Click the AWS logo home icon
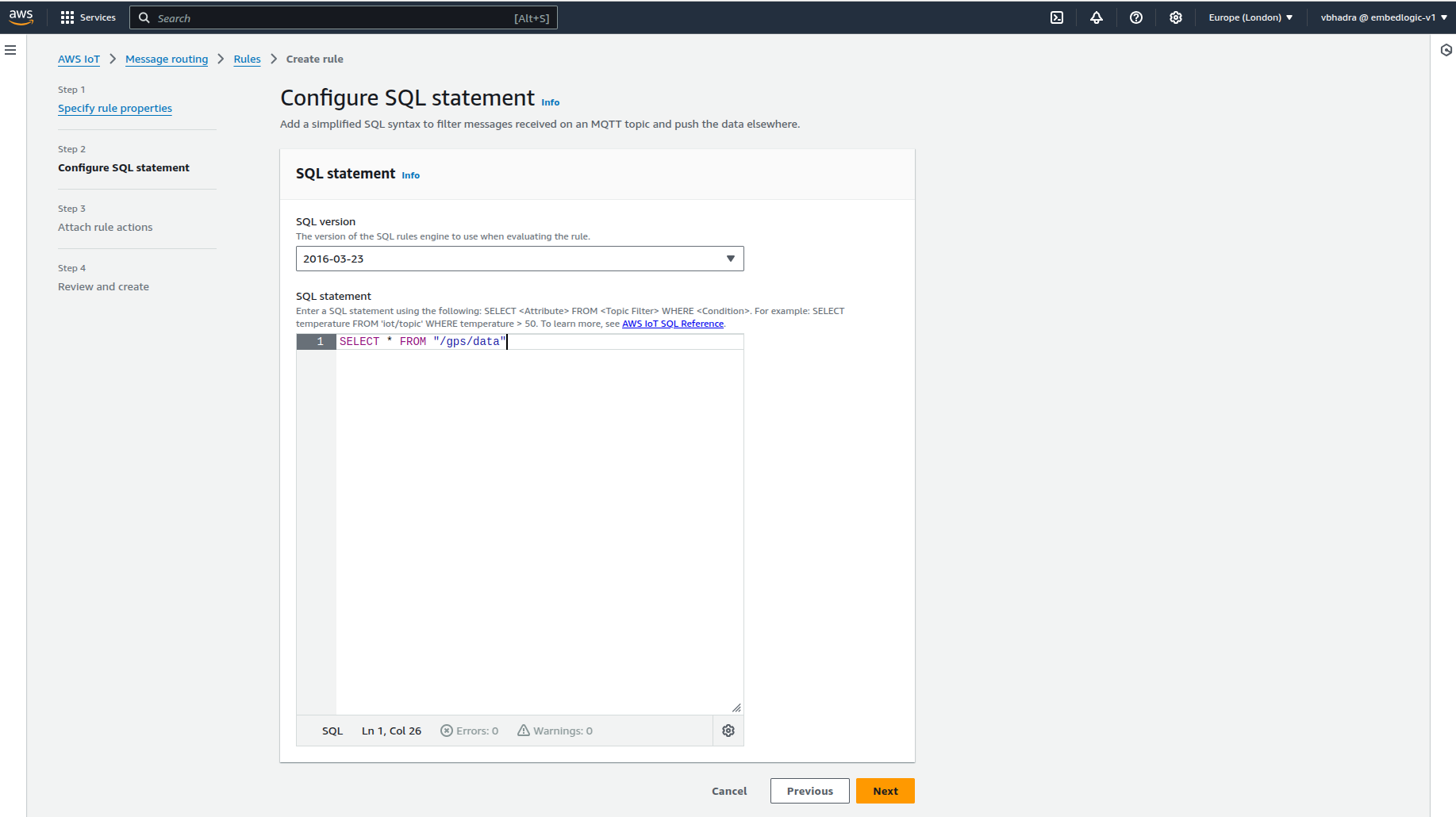 tap(21, 17)
